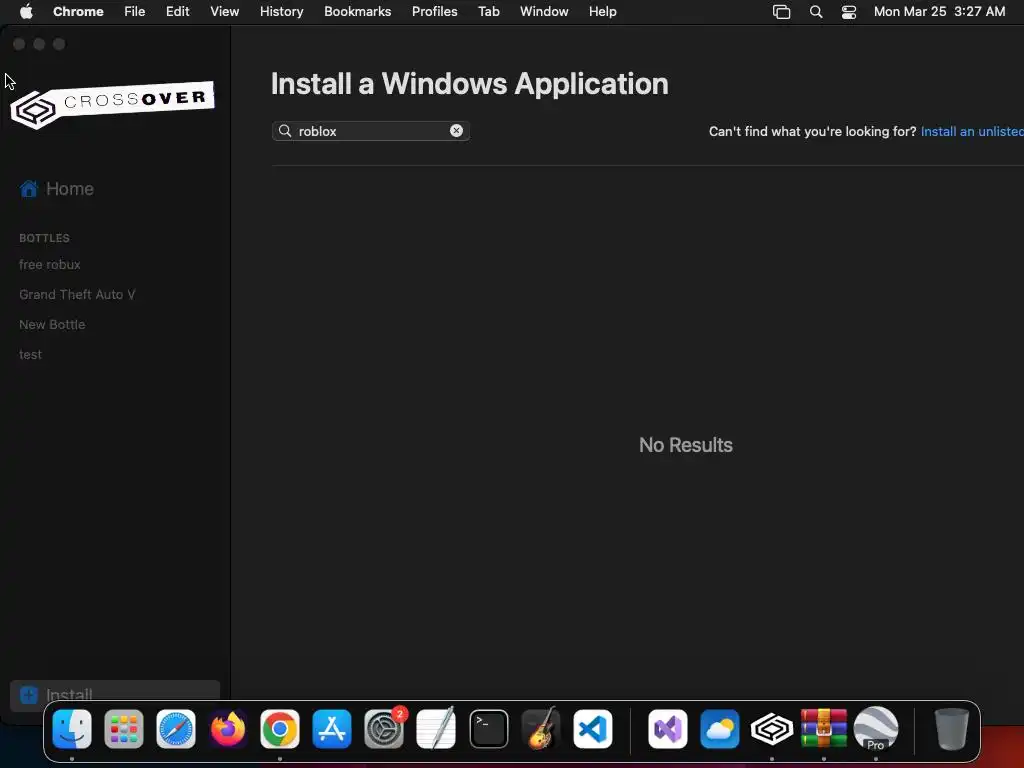Click the BOTTLES section header
Viewport: 1024px width, 768px height.
point(44,238)
